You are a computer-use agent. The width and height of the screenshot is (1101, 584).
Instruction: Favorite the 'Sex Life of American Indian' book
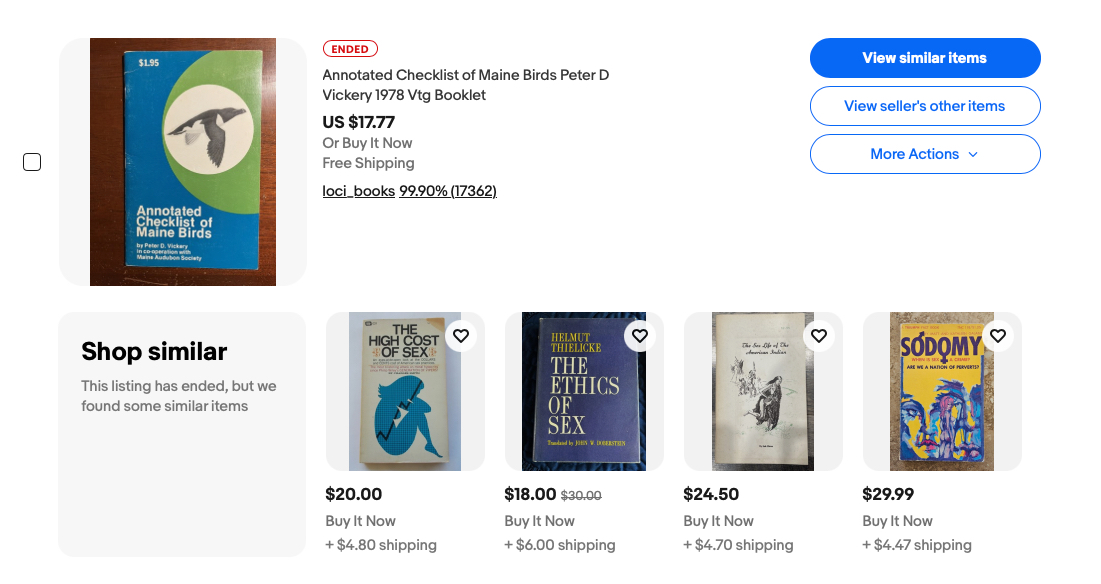click(819, 336)
